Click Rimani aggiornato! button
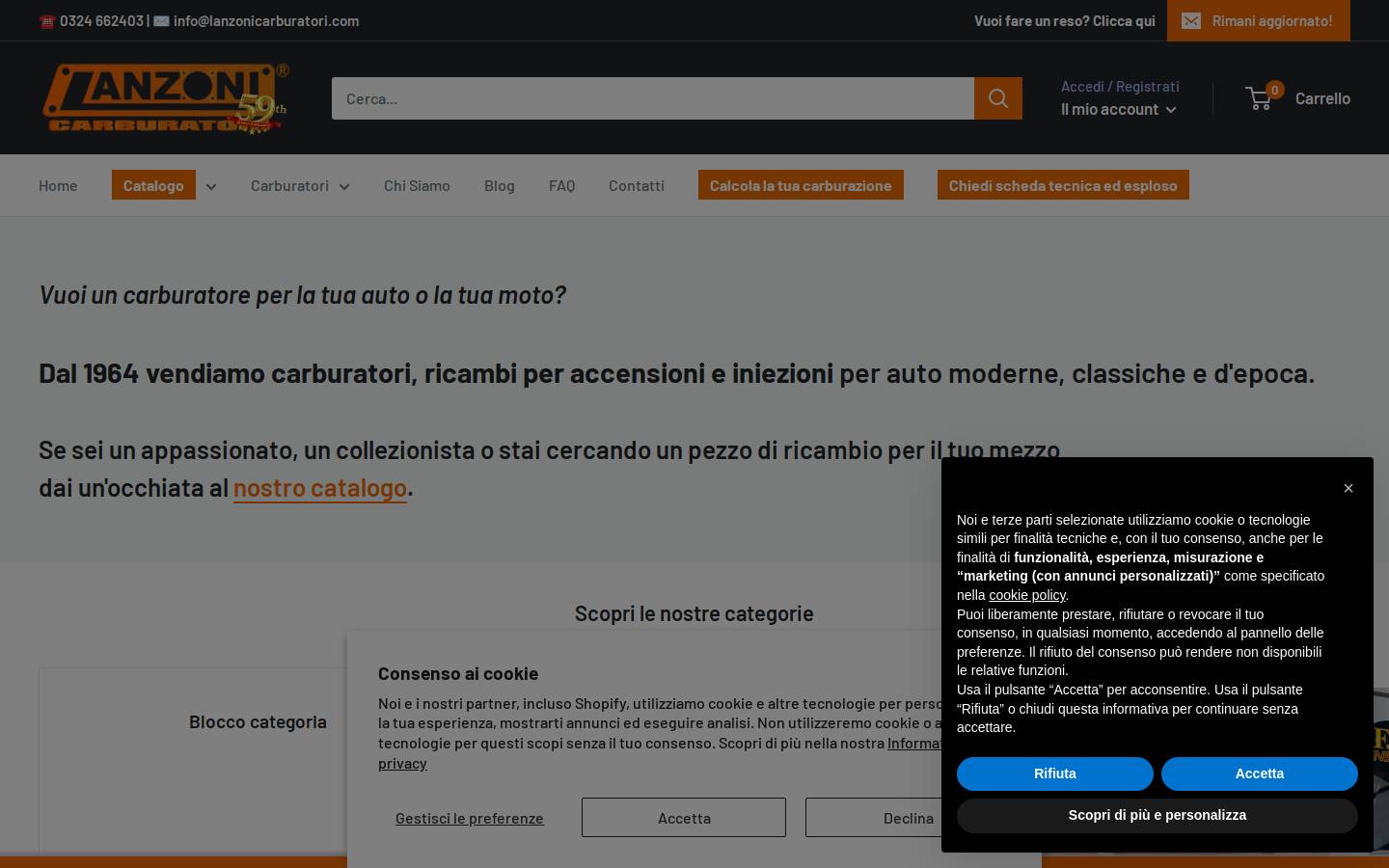Viewport: 1389px width, 868px height. click(x=1259, y=20)
